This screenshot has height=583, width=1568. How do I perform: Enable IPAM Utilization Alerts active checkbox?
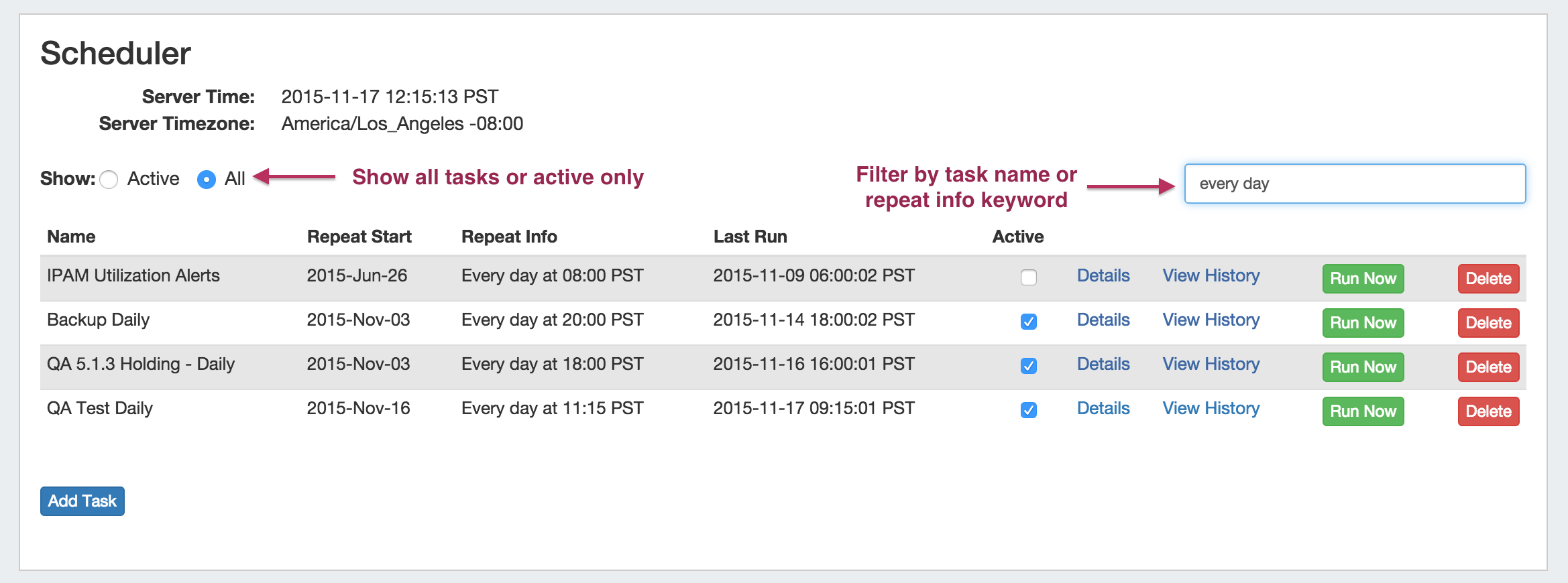pyautogui.click(x=1028, y=277)
